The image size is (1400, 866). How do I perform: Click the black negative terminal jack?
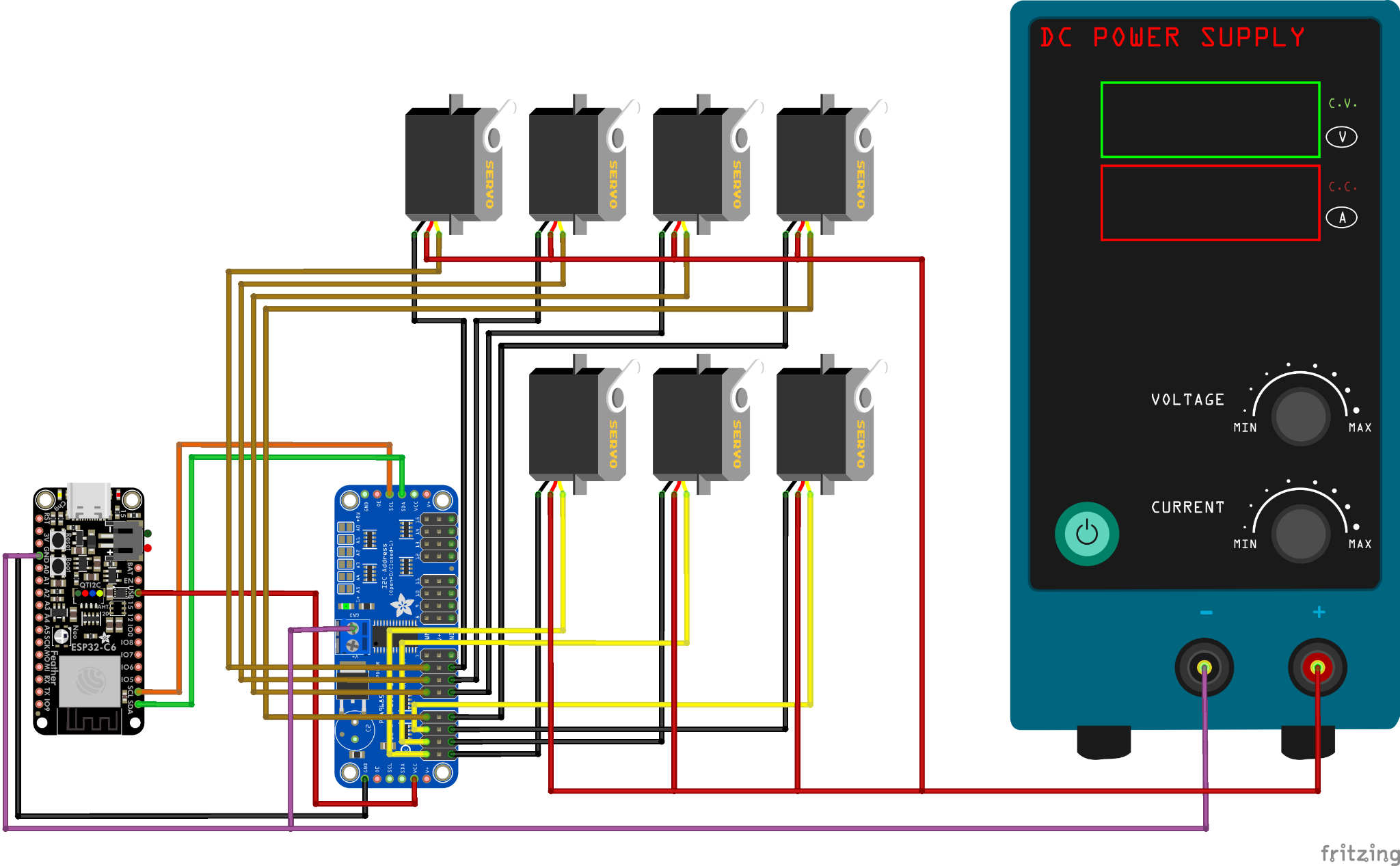click(1204, 668)
